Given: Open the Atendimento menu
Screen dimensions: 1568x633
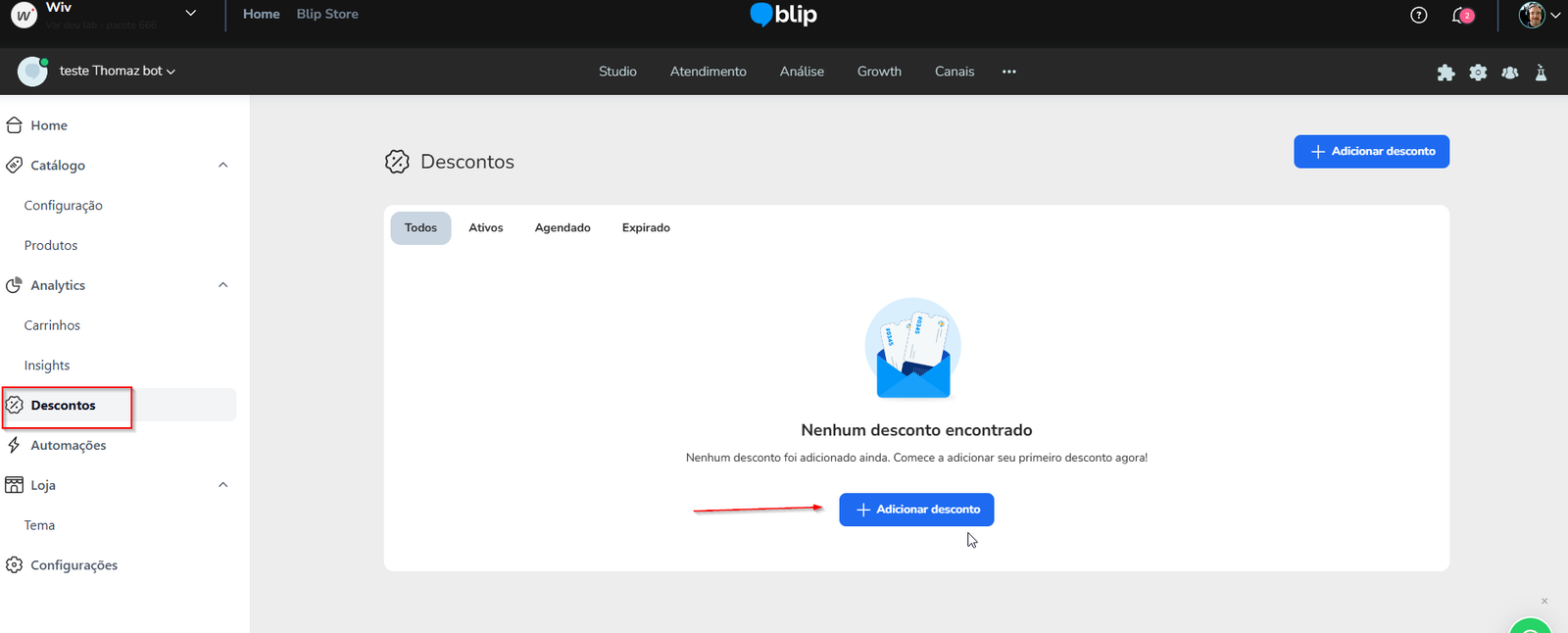Looking at the screenshot, I should [x=708, y=72].
